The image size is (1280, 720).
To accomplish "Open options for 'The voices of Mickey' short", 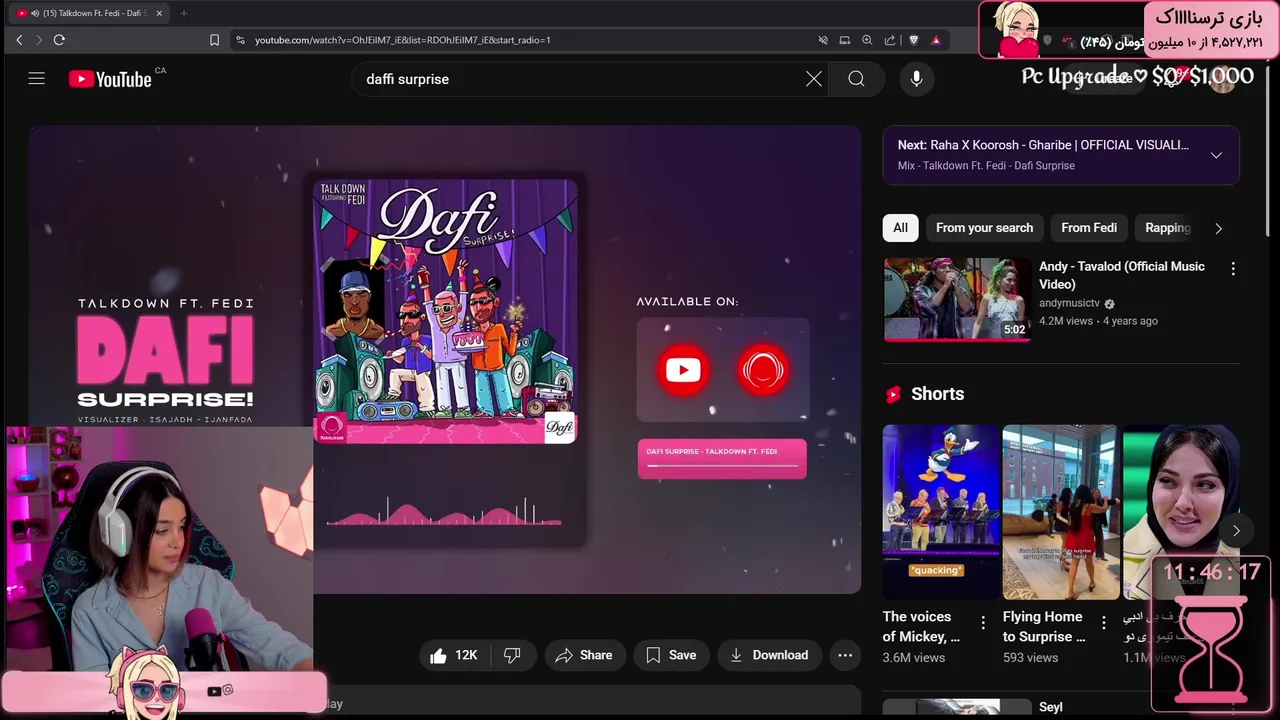I will pyautogui.click(x=983, y=622).
